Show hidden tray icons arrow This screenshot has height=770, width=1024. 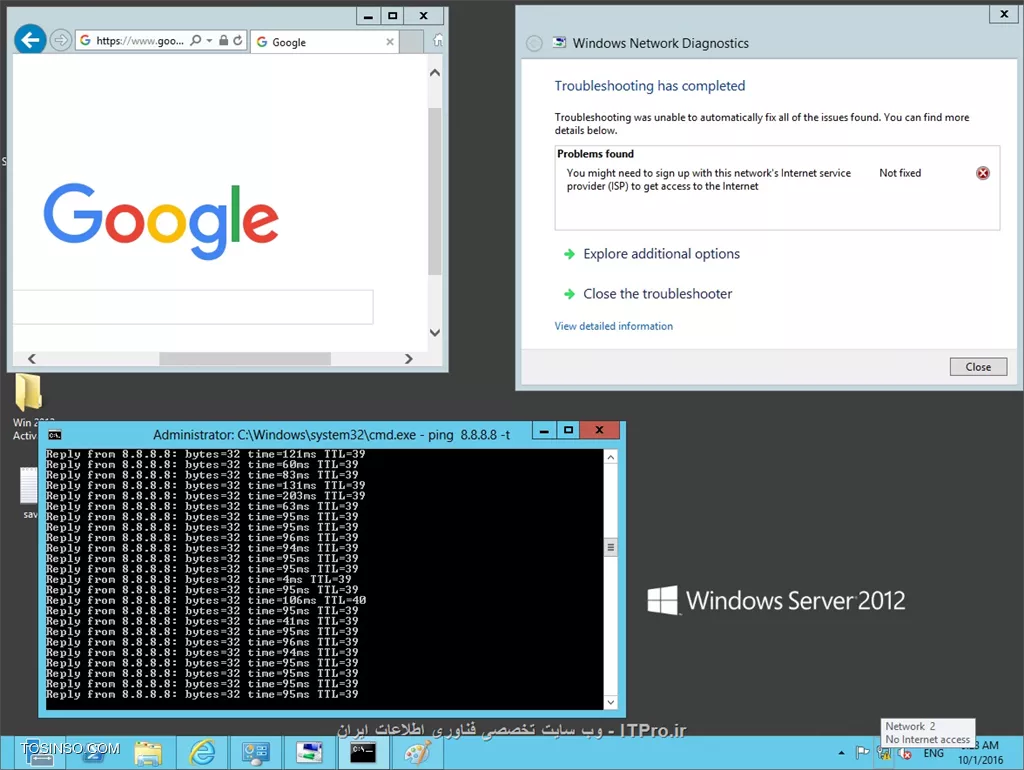coord(841,753)
